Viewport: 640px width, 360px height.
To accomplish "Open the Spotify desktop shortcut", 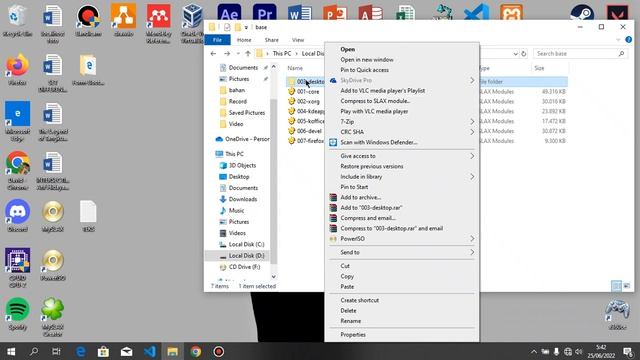I will coord(17,309).
